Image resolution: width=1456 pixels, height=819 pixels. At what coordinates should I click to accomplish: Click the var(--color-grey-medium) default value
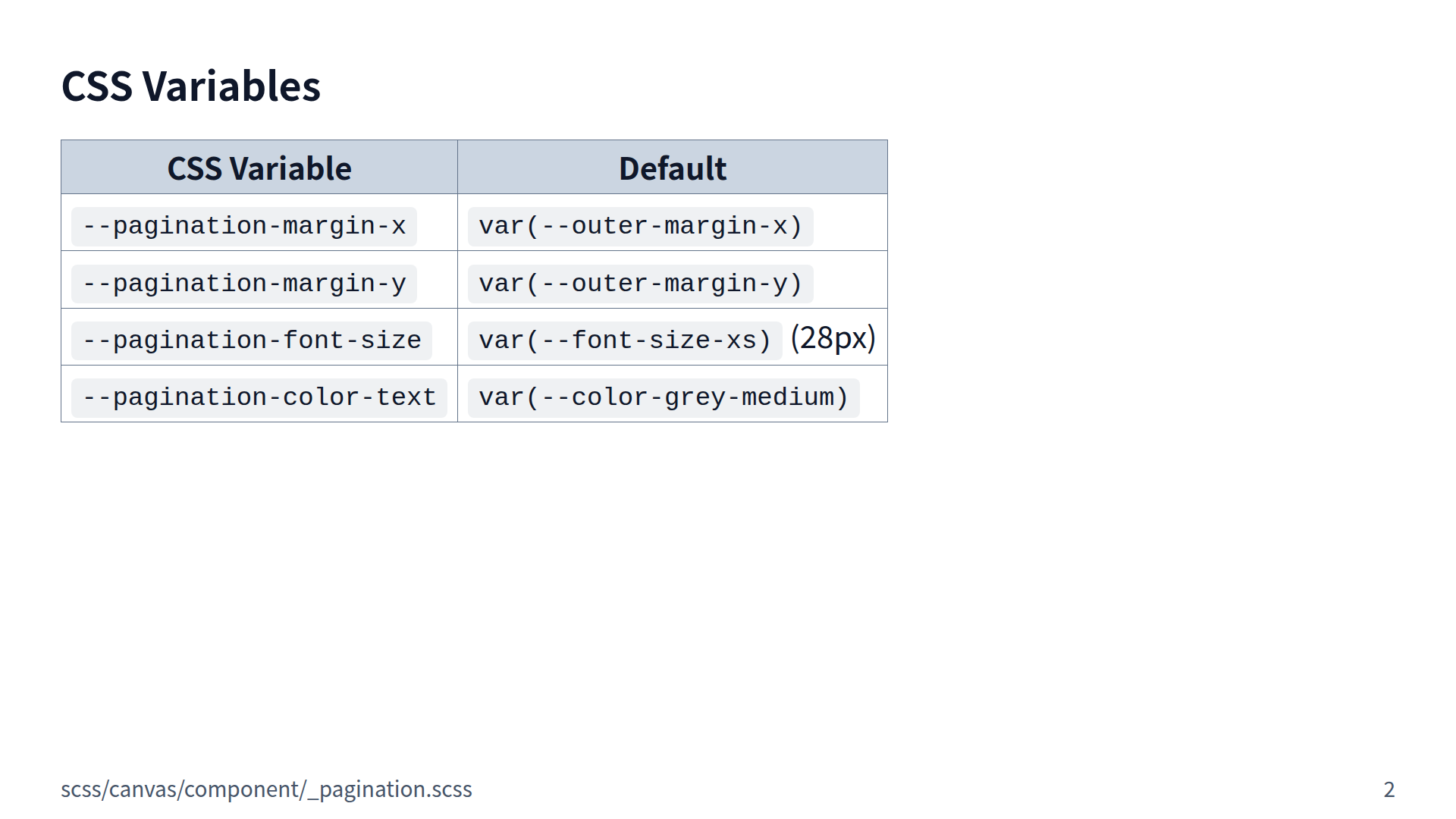click(x=664, y=397)
